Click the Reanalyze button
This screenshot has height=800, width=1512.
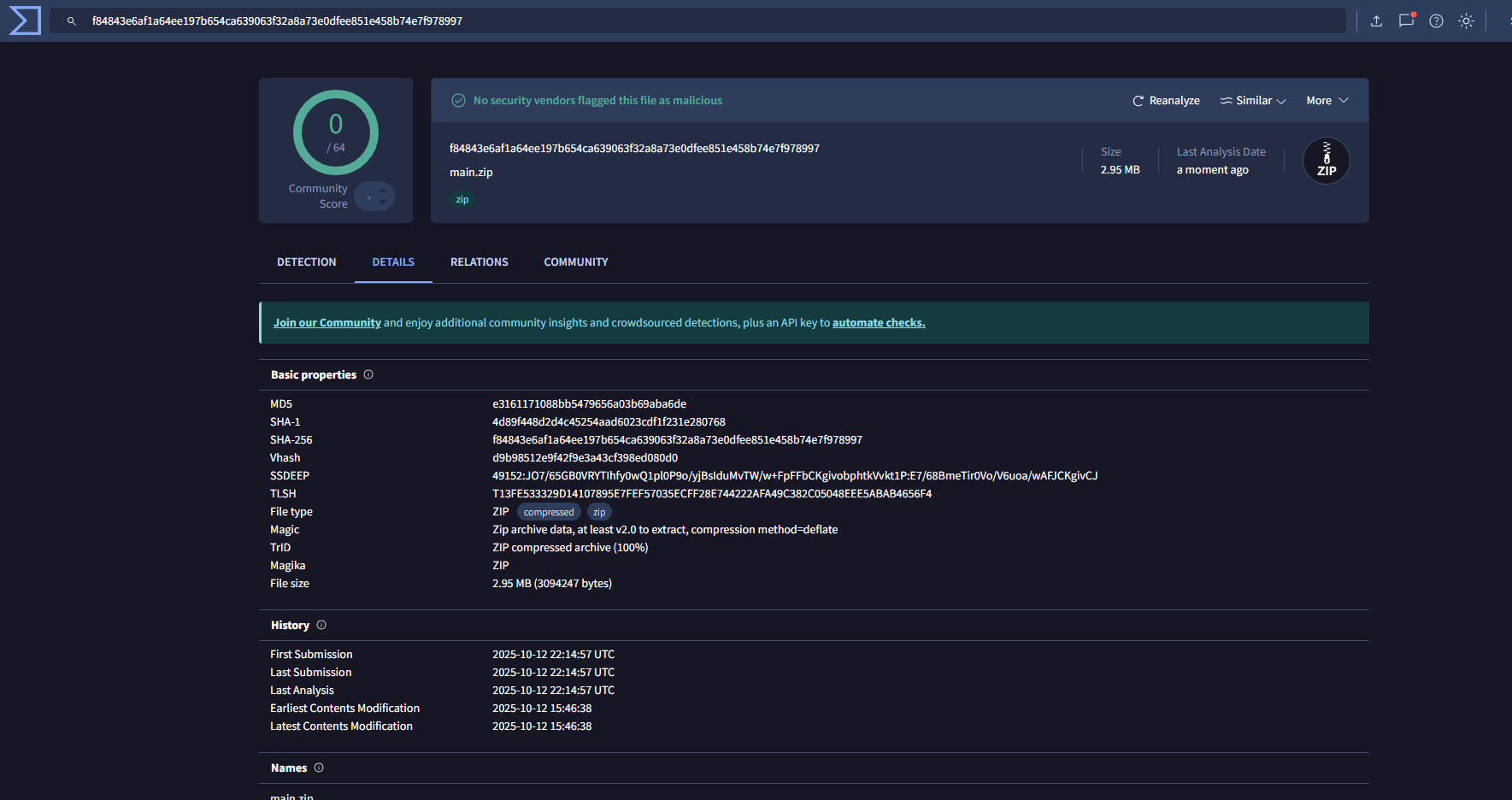(x=1166, y=101)
